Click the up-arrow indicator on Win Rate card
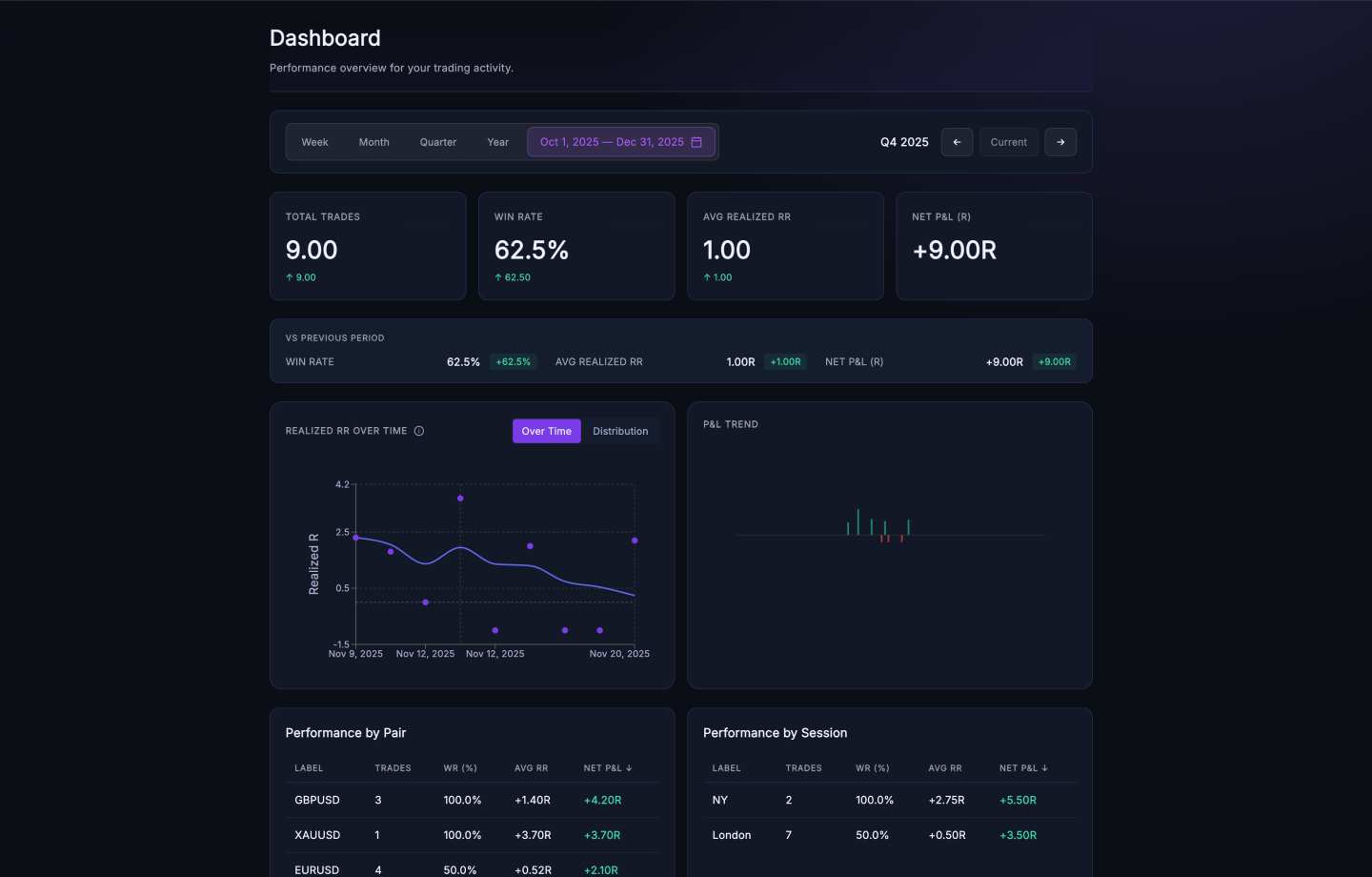1372x877 pixels. click(498, 276)
